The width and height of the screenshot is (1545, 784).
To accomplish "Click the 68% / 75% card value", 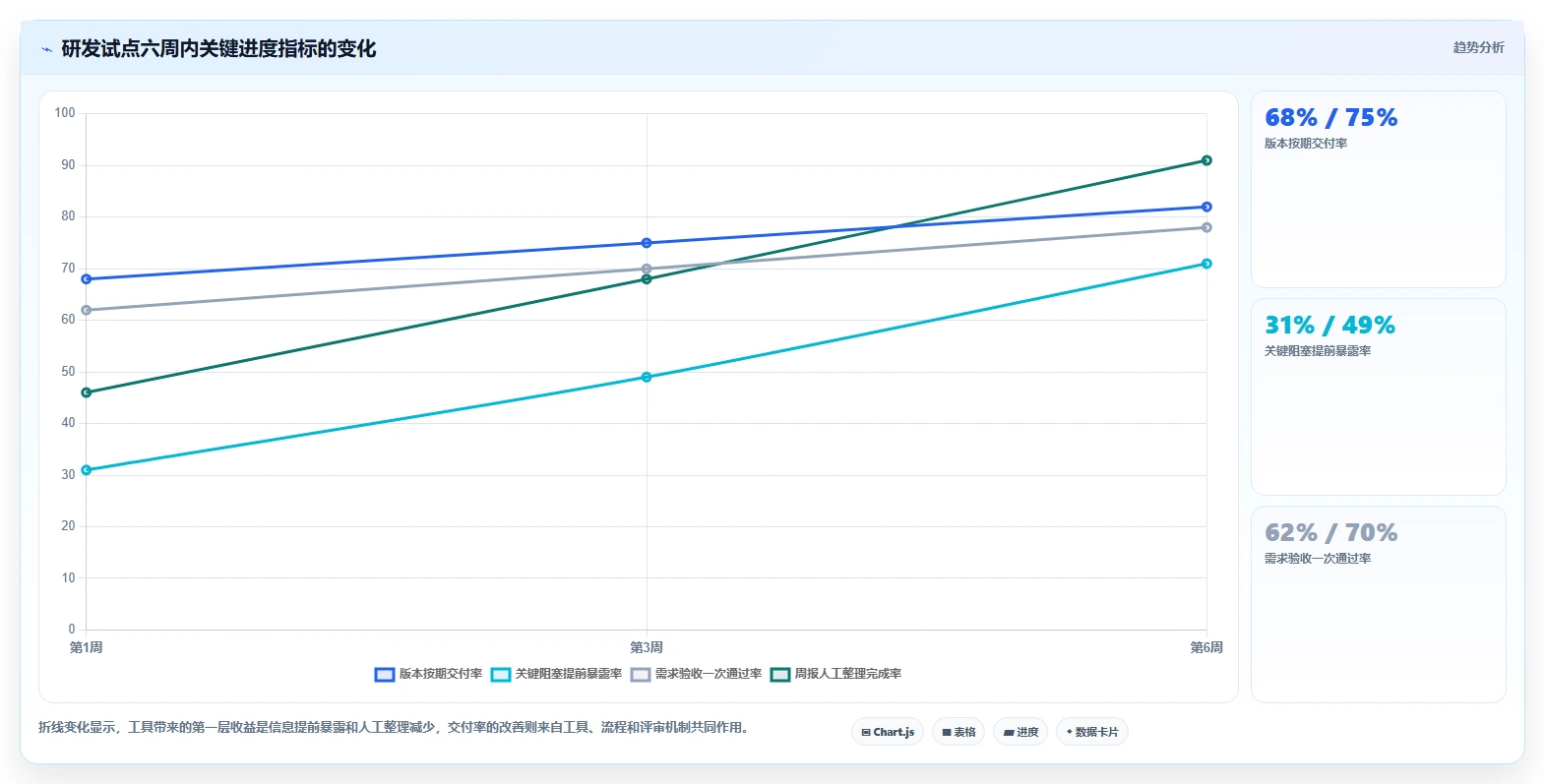I will pyautogui.click(x=1331, y=118).
